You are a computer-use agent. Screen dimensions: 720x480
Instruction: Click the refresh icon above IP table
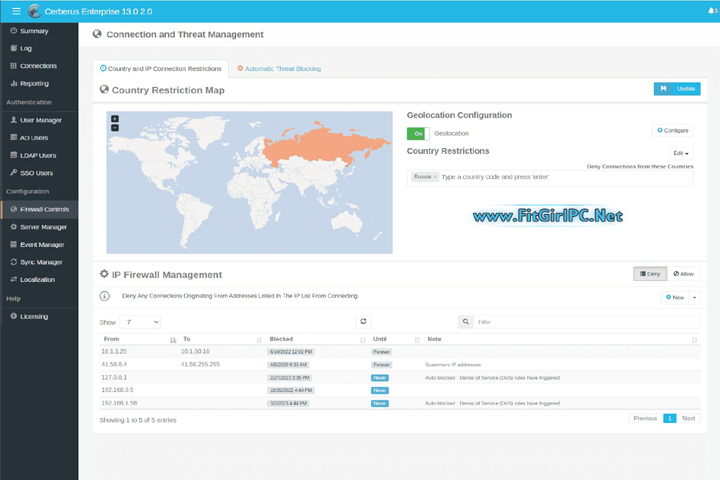coord(363,321)
